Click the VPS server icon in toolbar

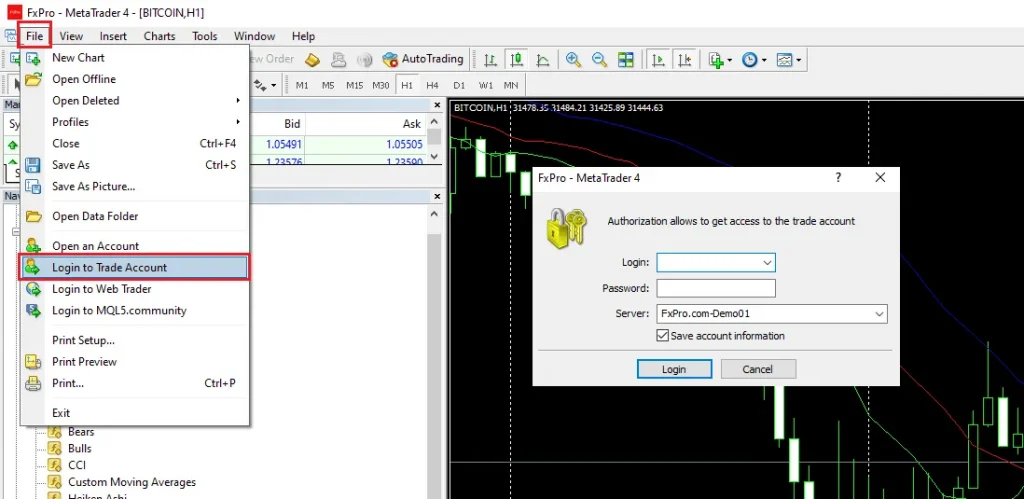(339, 59)
